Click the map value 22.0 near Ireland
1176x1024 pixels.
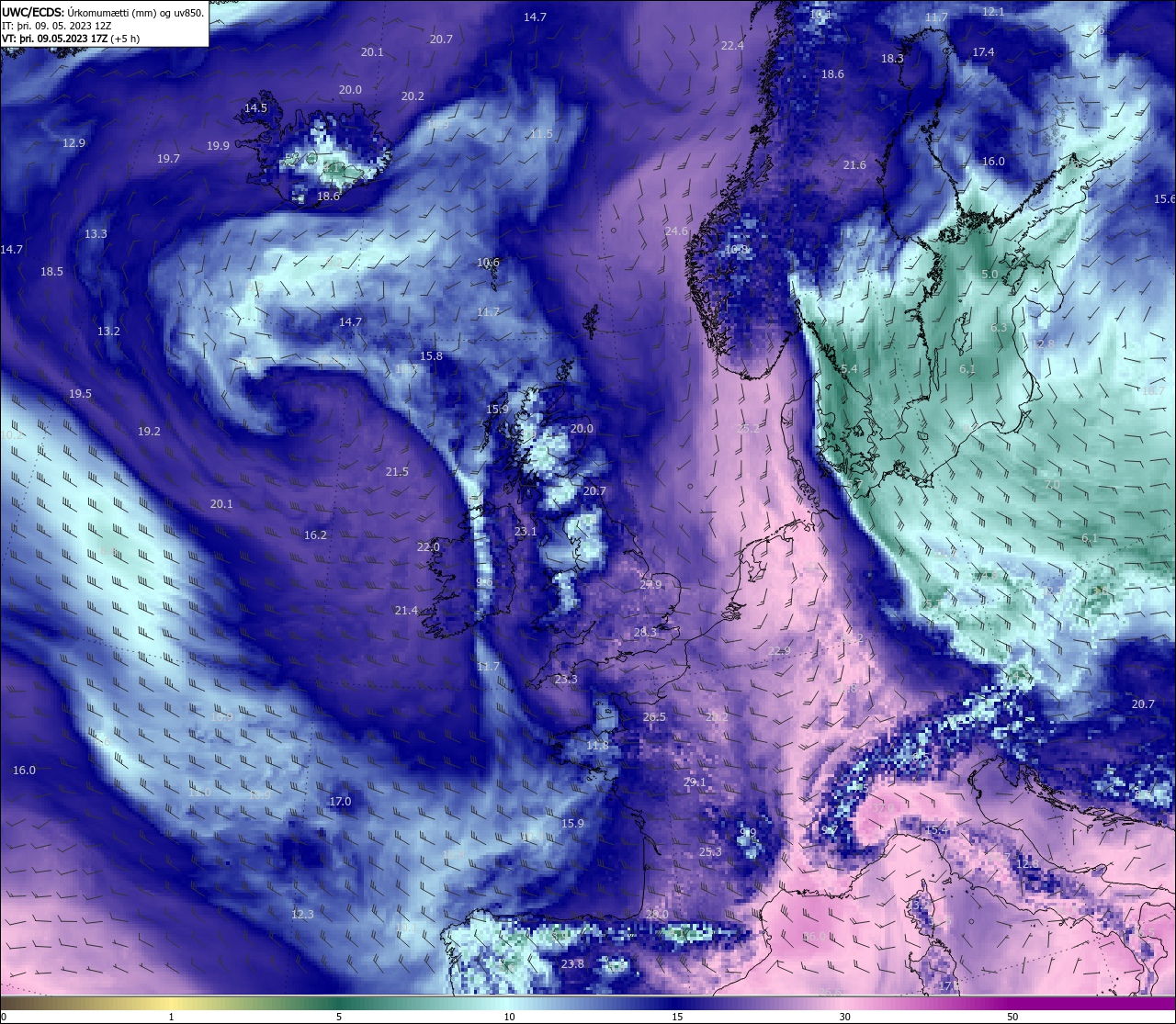click(428, 547)
